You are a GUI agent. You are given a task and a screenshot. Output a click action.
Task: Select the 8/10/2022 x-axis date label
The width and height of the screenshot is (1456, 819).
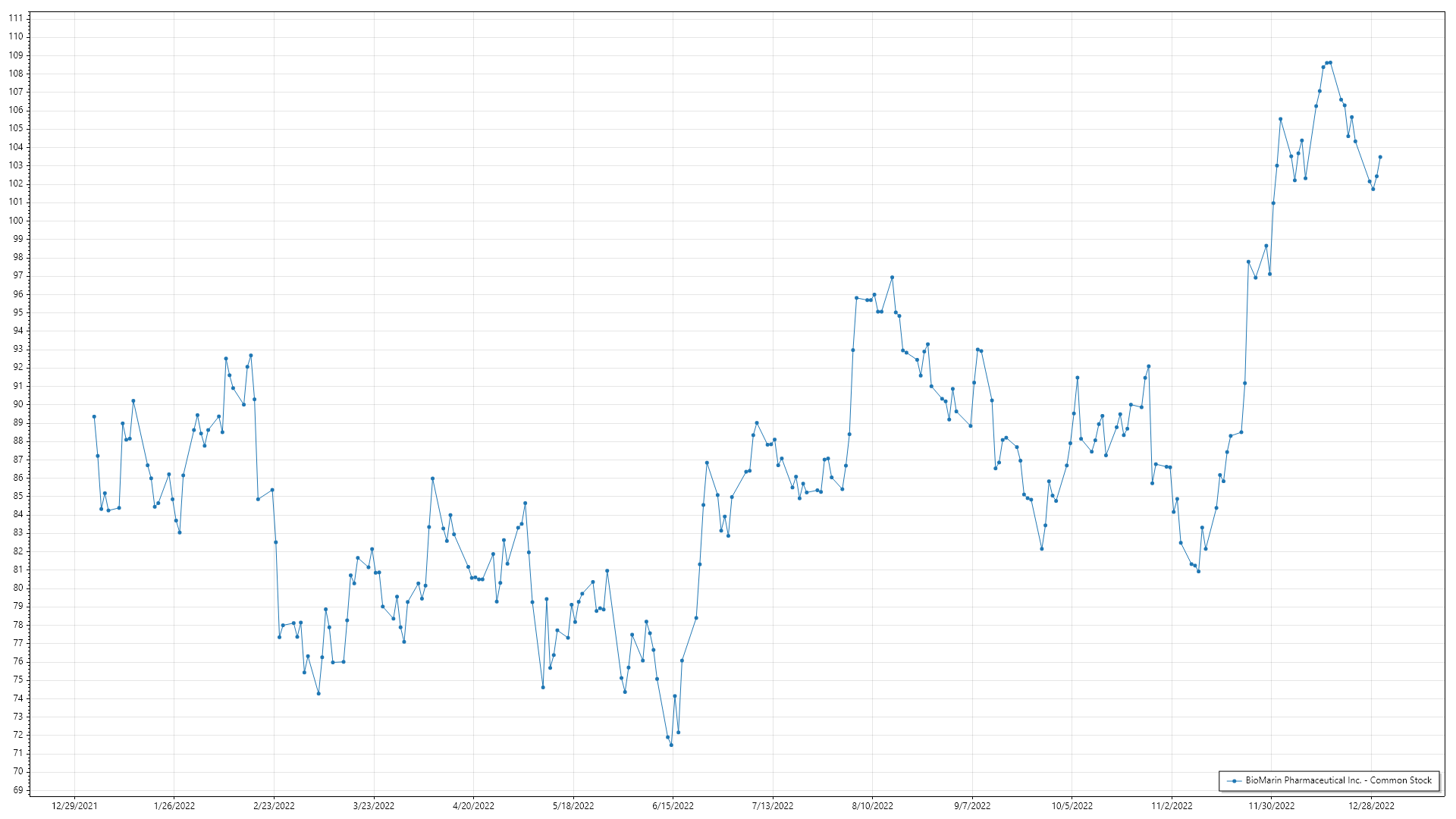click(x=872, y=805)
